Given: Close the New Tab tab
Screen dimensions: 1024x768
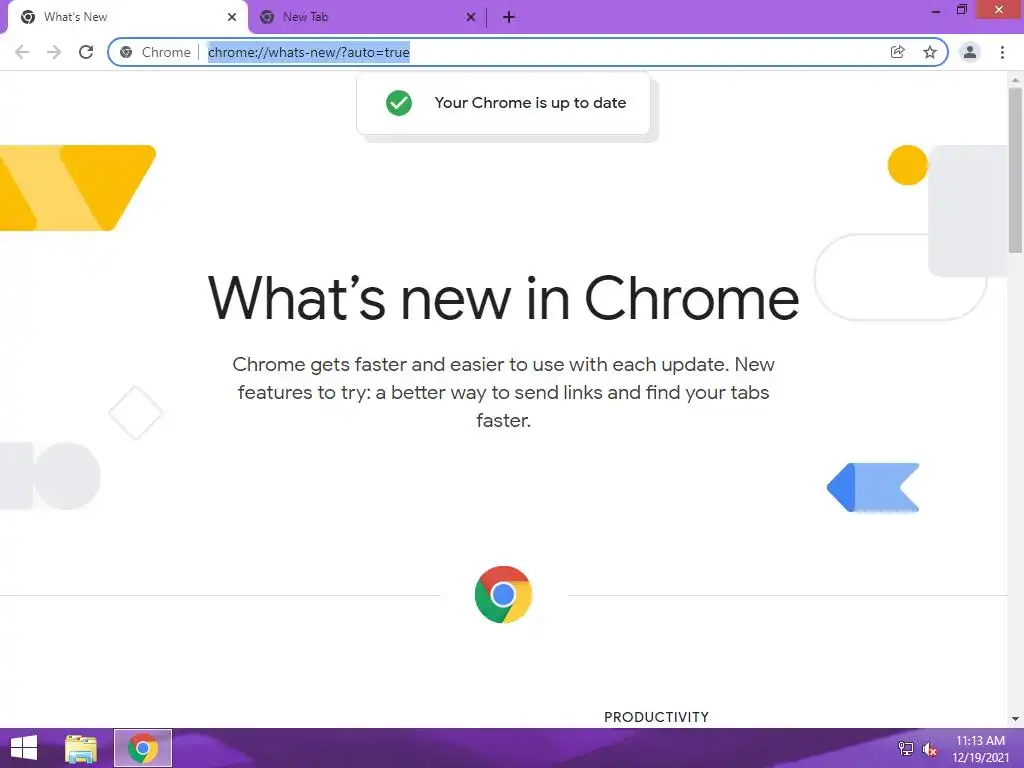Looking at the screenshot, I should coord(471,17).
